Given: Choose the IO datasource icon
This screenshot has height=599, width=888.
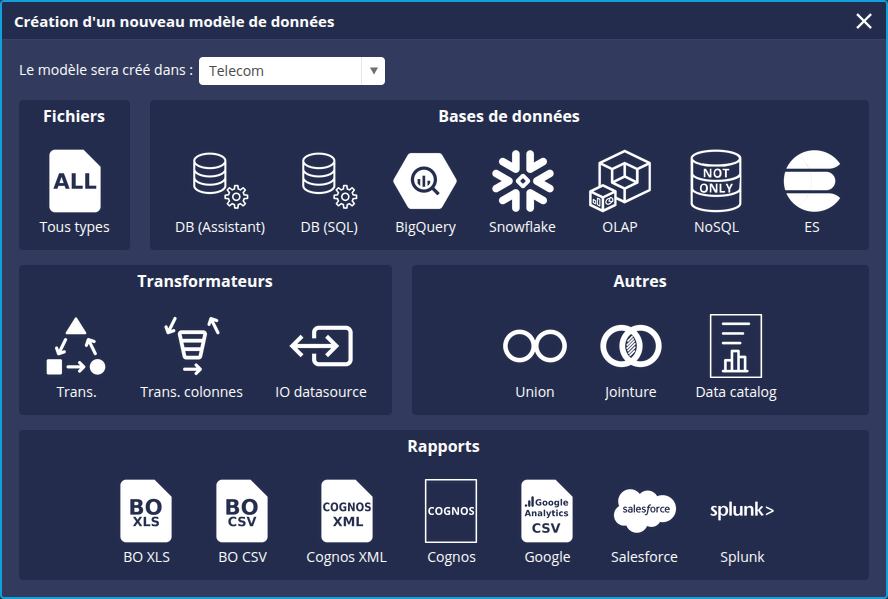Looking at the screenshot, I should coord(321,347).
